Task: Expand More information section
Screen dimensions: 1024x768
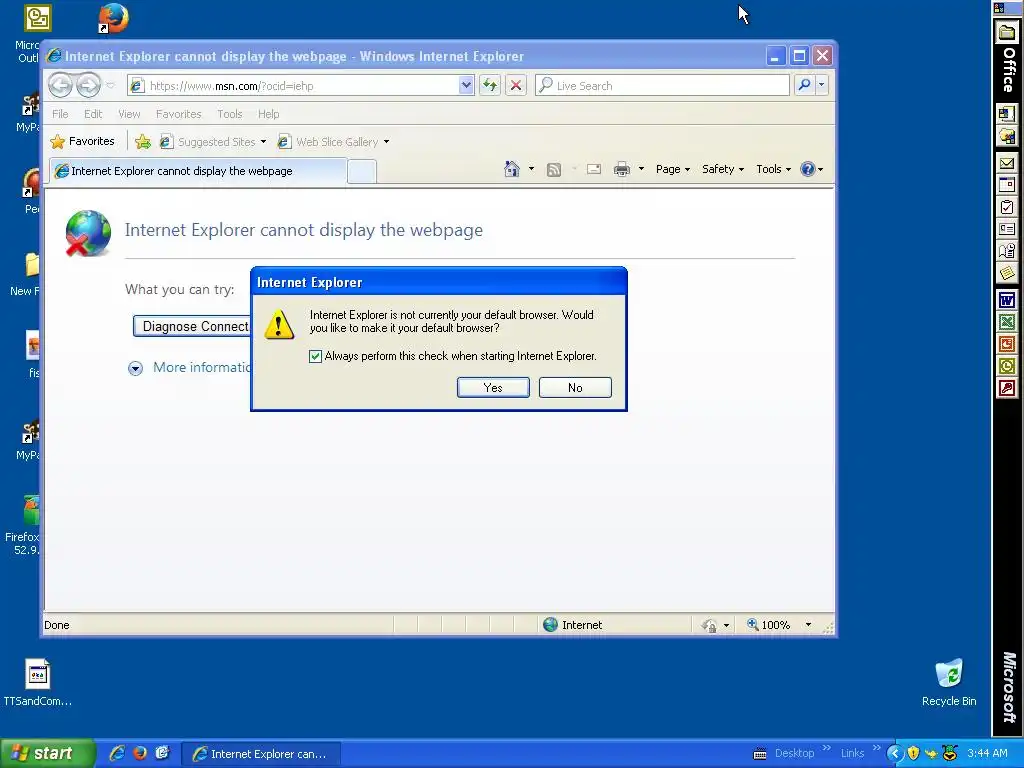Action: pos(135,368)
